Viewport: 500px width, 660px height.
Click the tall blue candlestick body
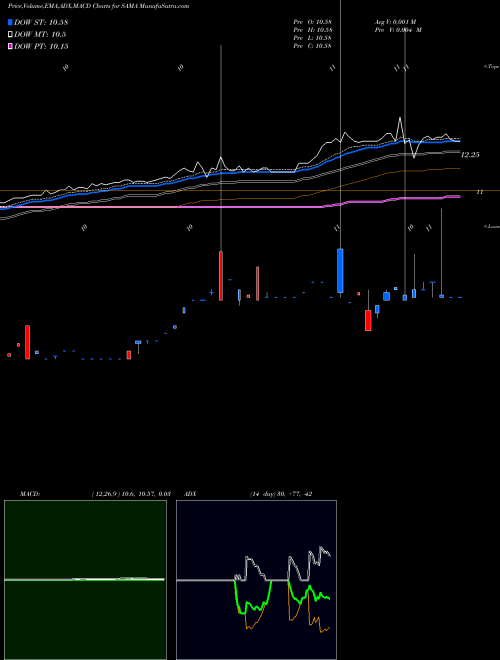click(340, 271)
